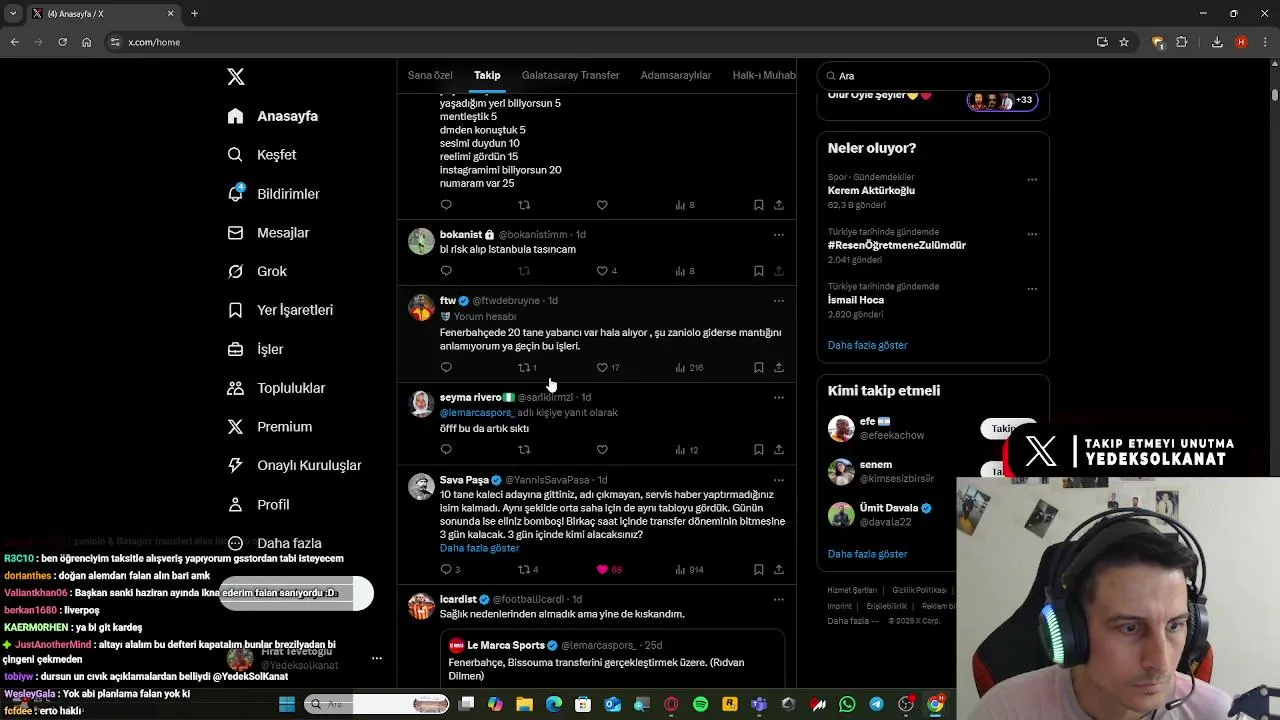Open Premium page
1280x720 pixels.
269,427
